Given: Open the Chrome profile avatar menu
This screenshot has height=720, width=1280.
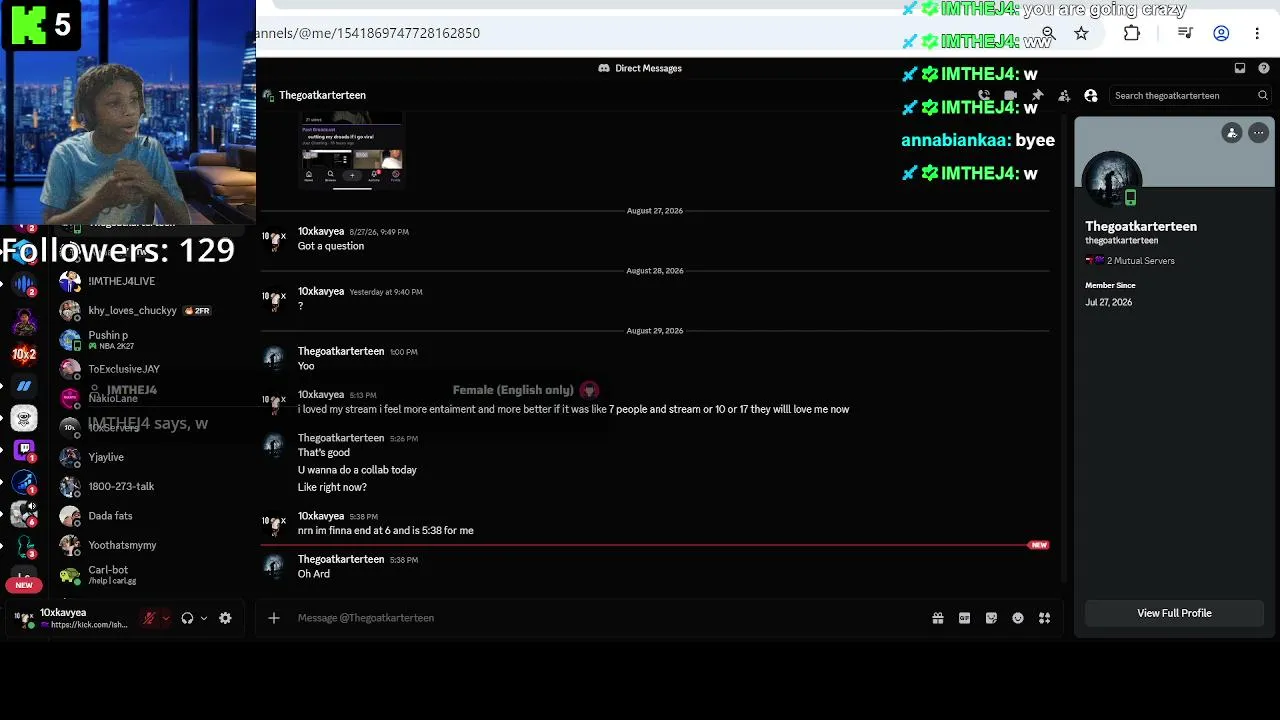Looking at the screenshot, I should click(1221, 33).
